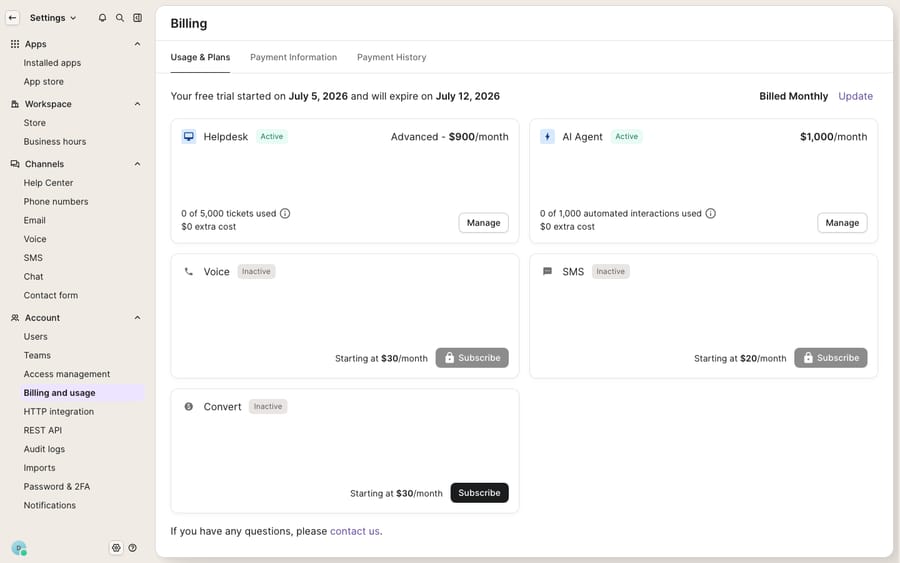Click the Channels chat bubbles icon
This screenshot has width=900, height=563.
coord(15,164)
